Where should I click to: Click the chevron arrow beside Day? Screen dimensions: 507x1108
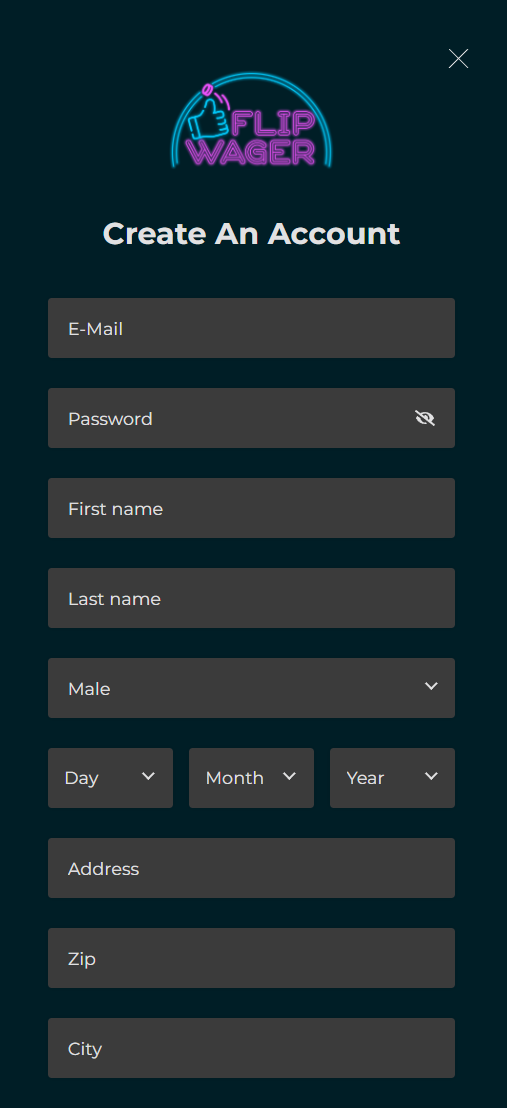148,776
